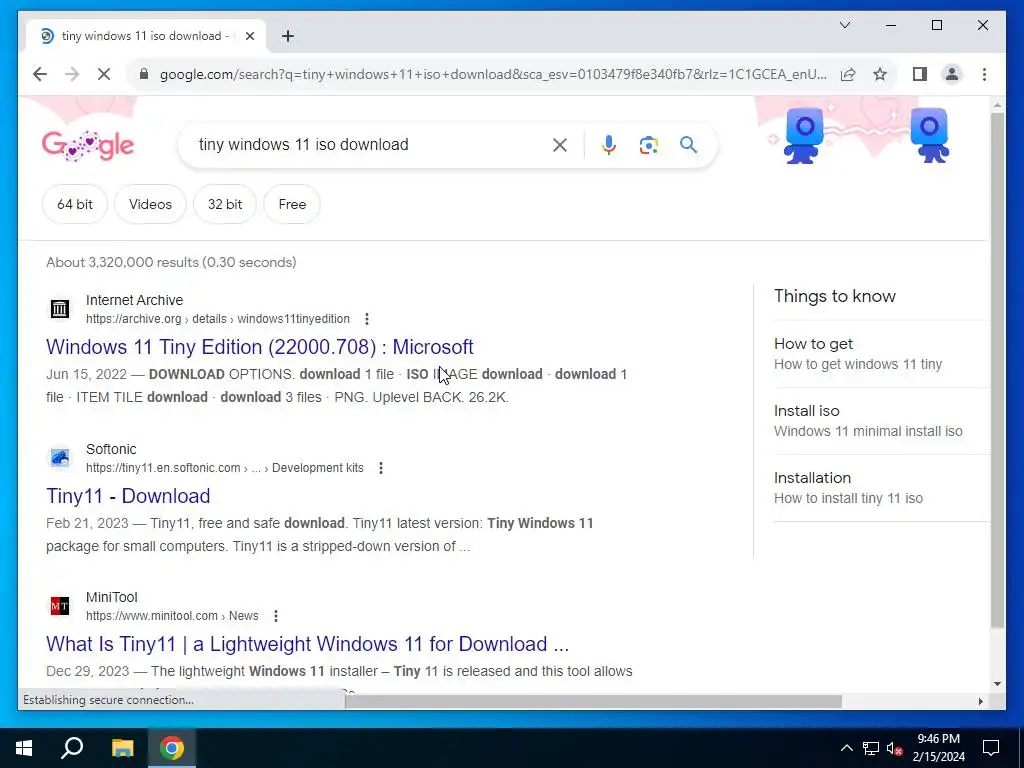Open a new tab with plus button

tap(288, 36)
